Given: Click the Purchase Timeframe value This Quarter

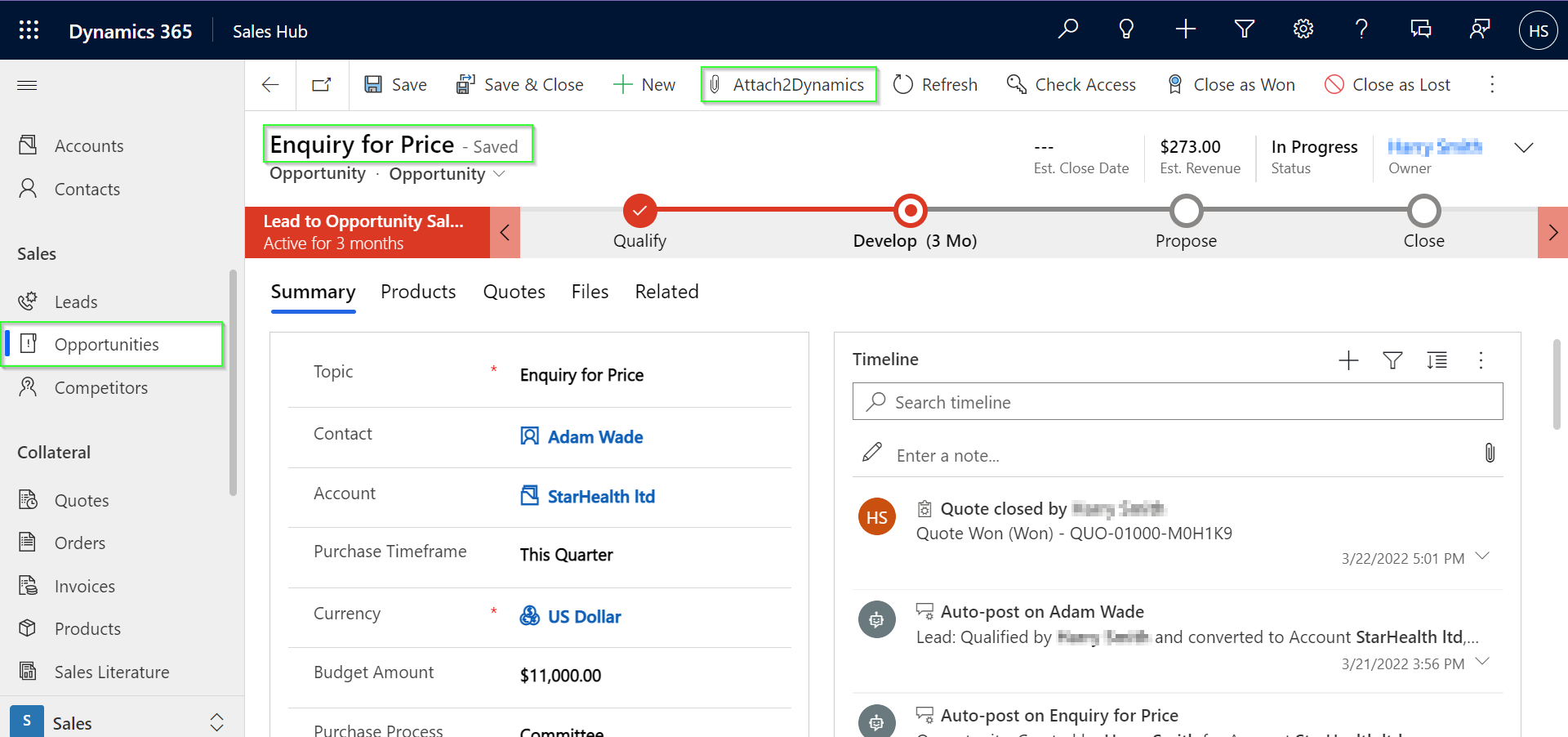Looking at the screenshot, I should coord(566,555).
